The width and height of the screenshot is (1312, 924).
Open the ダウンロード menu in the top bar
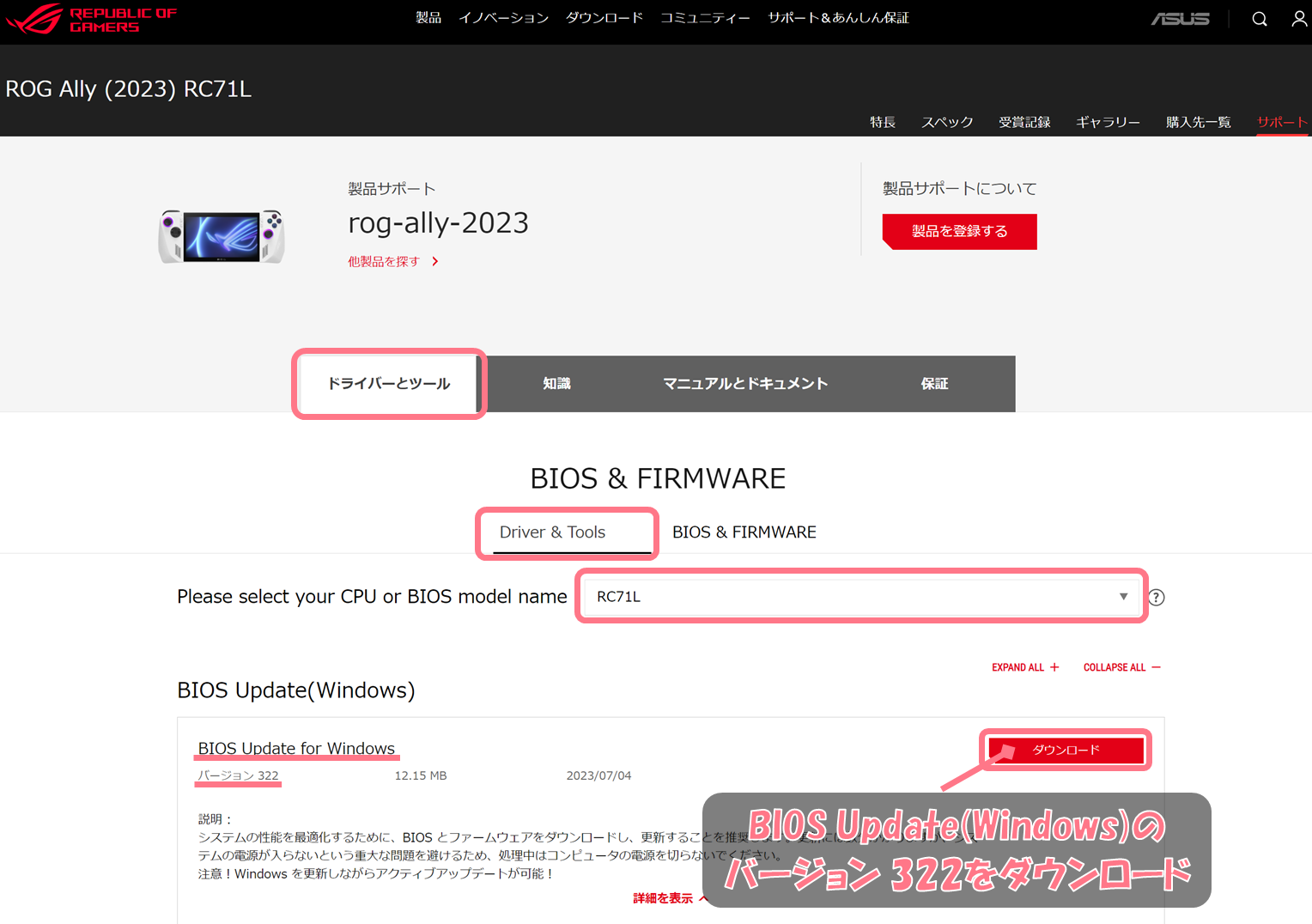pos(604,17)
